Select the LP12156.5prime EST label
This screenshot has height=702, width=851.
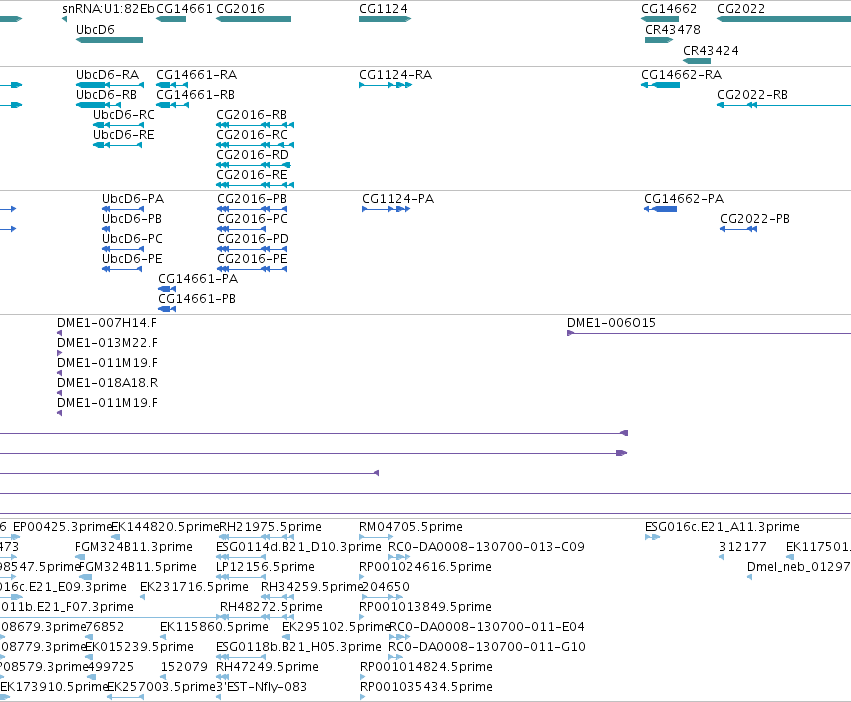point(265,567)
